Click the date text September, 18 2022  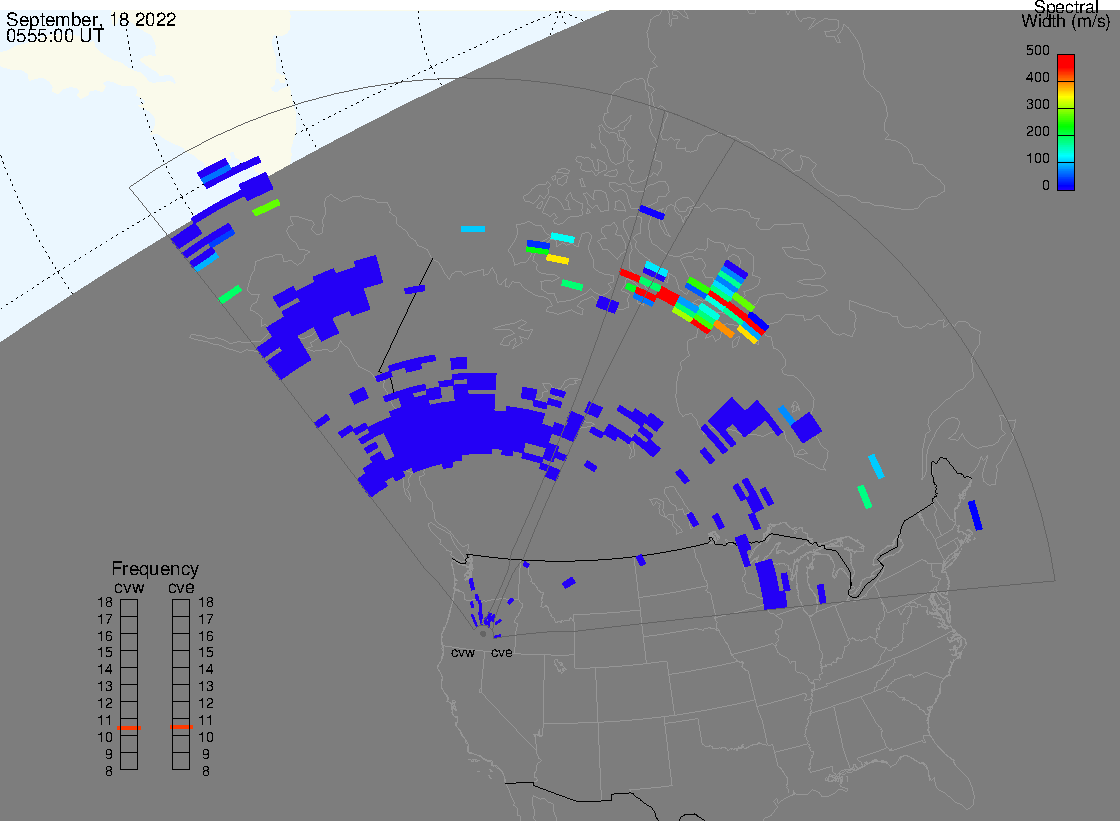pos(91,19)
